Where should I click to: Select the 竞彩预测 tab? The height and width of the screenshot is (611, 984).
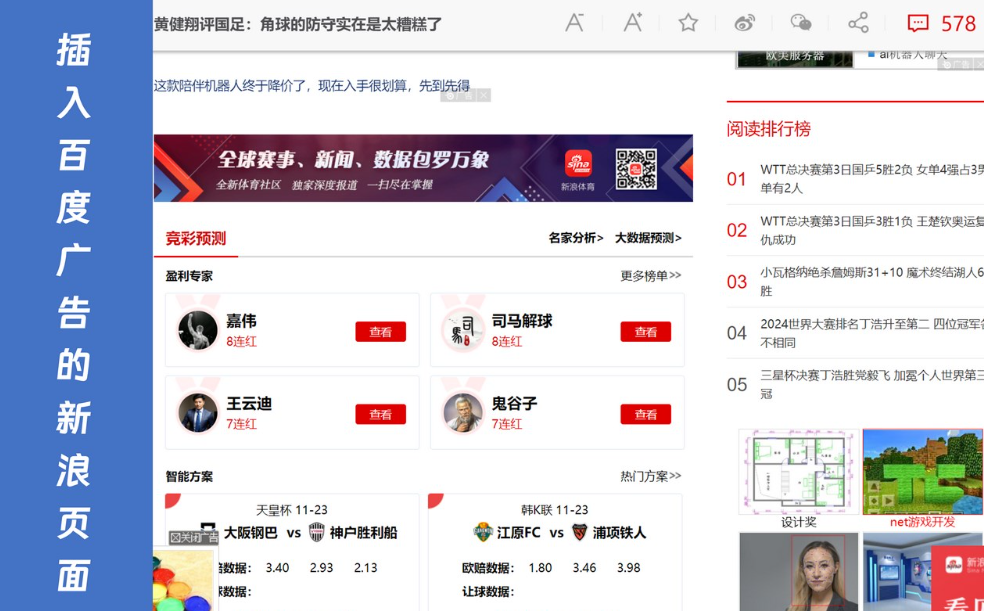pyautogui.click(x=195, y=238)
